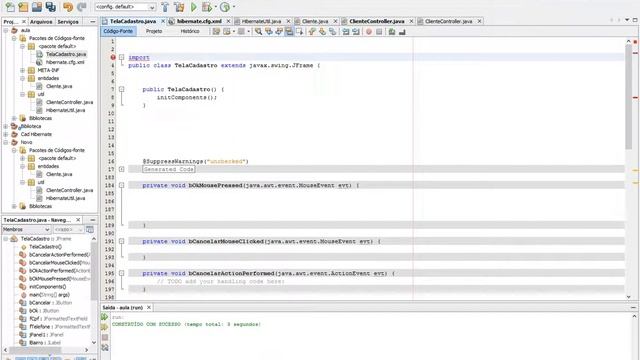640x360 pixels.
Task: Open the Profile Project dropdown arrow
Action: pyautogui.click(x=233, y=7)
